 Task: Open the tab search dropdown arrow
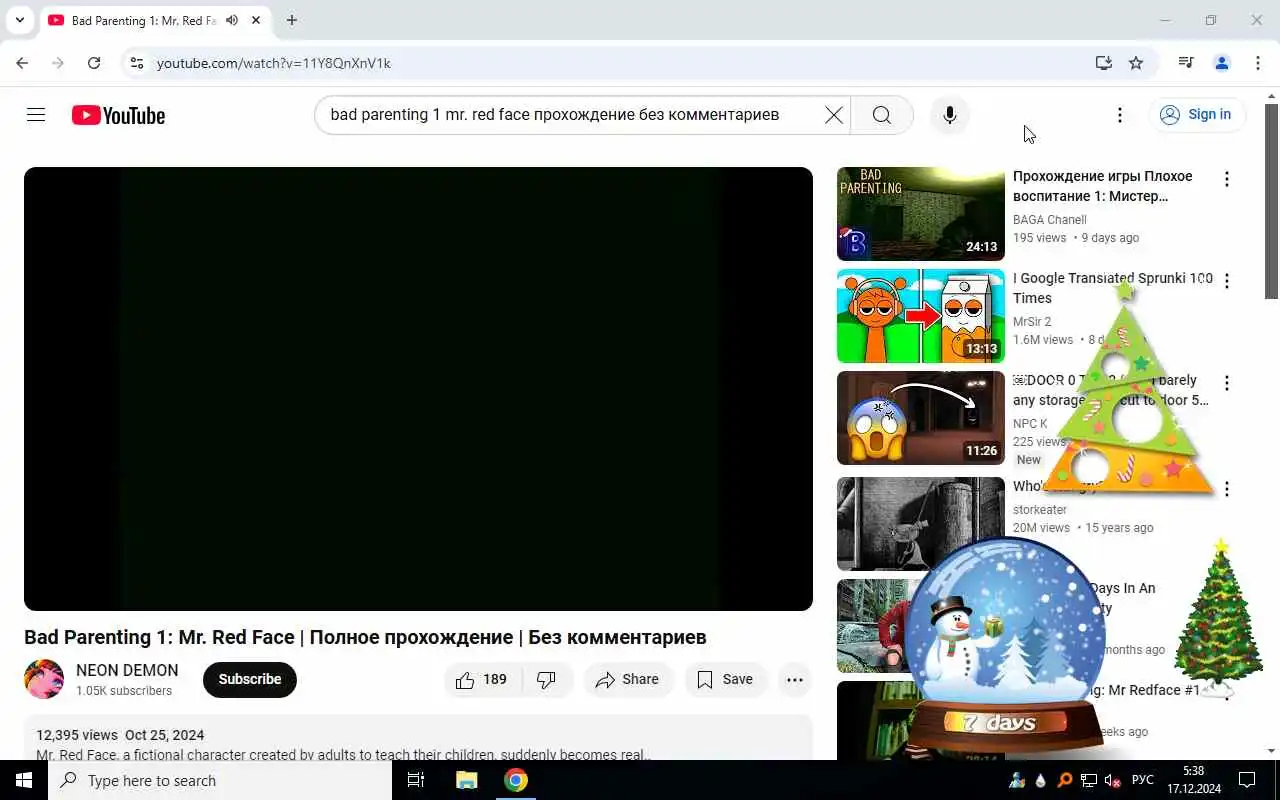point(19,20)
